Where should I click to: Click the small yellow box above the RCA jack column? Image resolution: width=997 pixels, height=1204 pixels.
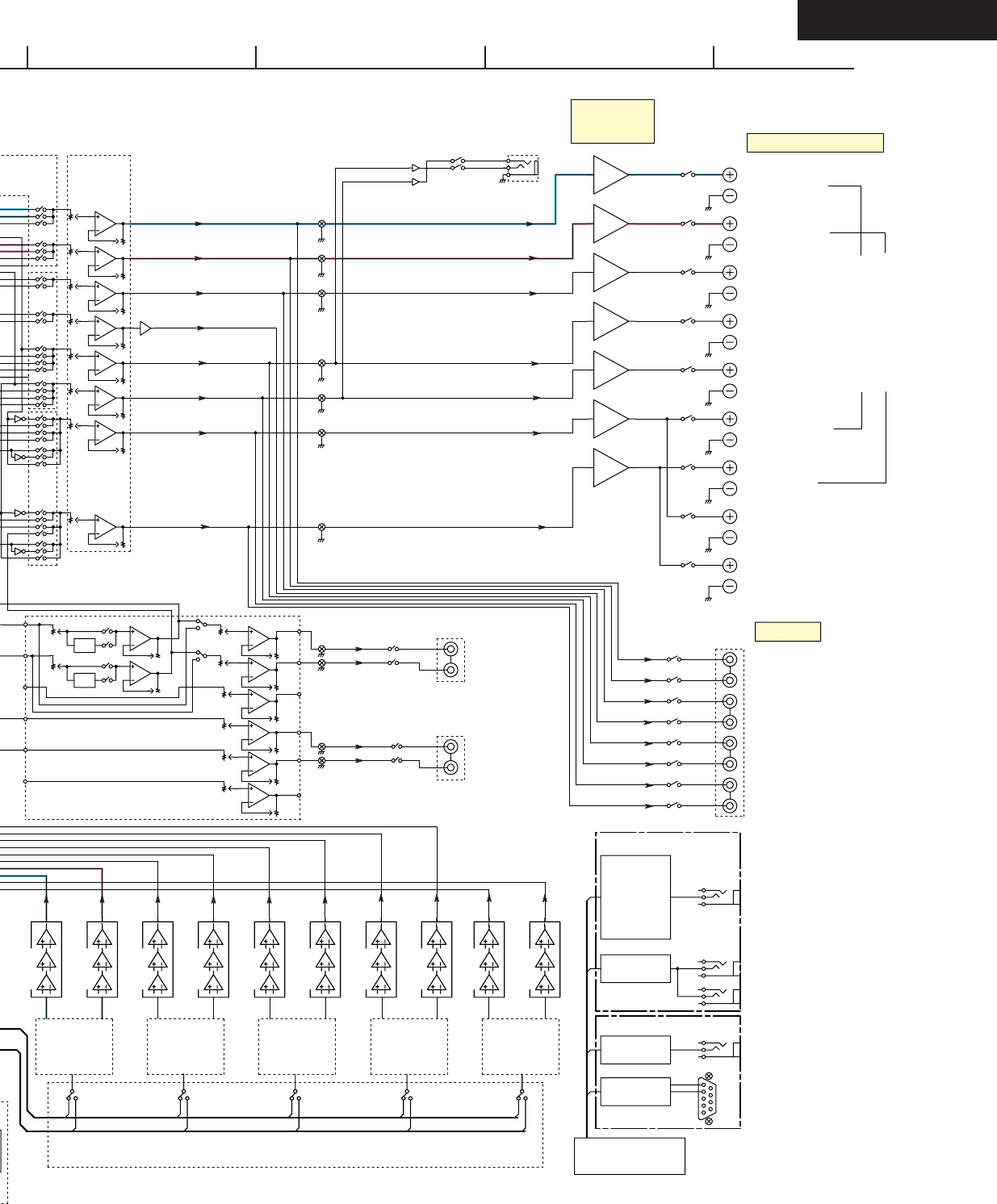click(x=787, y=631)
